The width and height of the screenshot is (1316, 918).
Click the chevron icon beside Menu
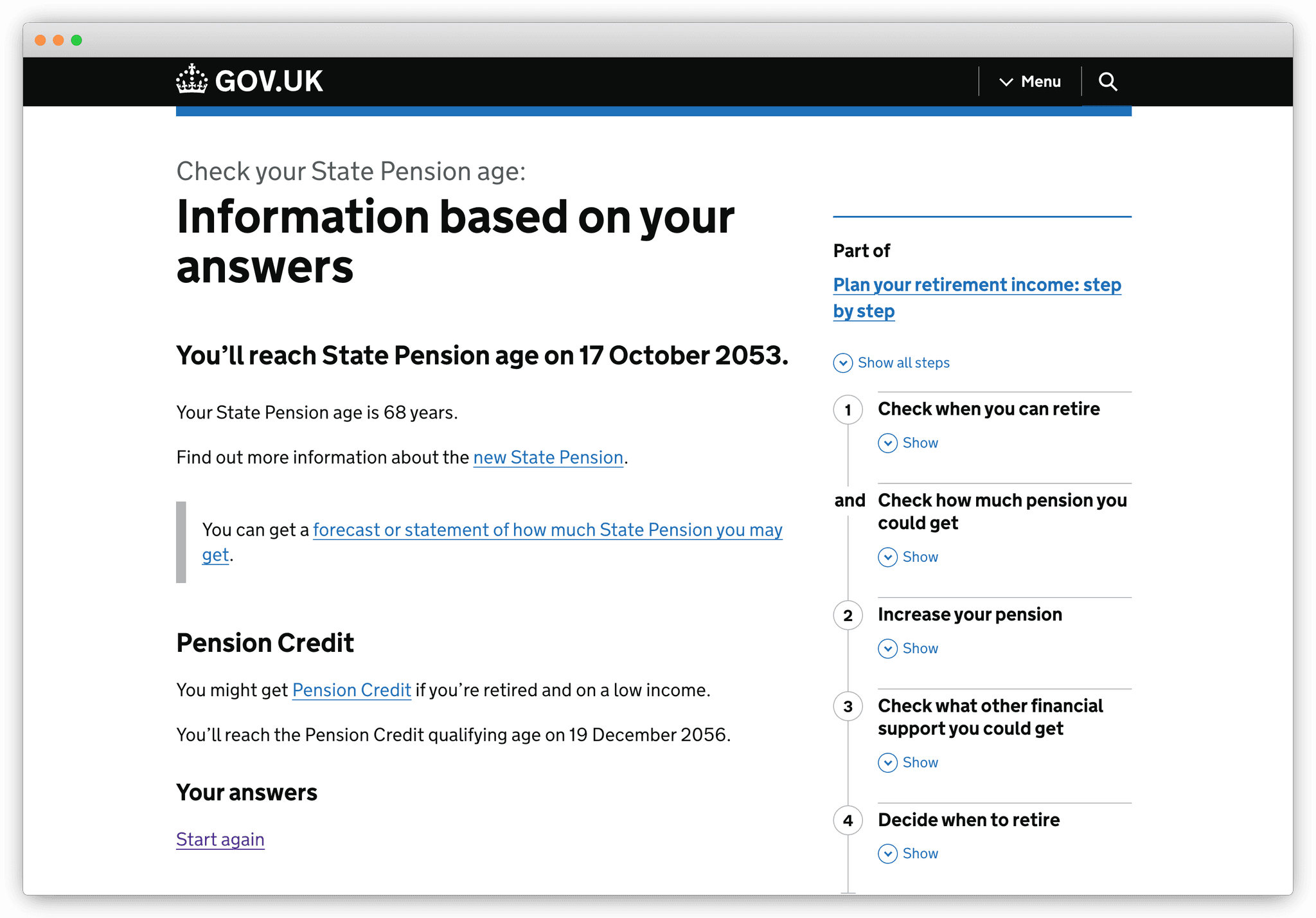pyautogui.click(x=1004, y=82)
